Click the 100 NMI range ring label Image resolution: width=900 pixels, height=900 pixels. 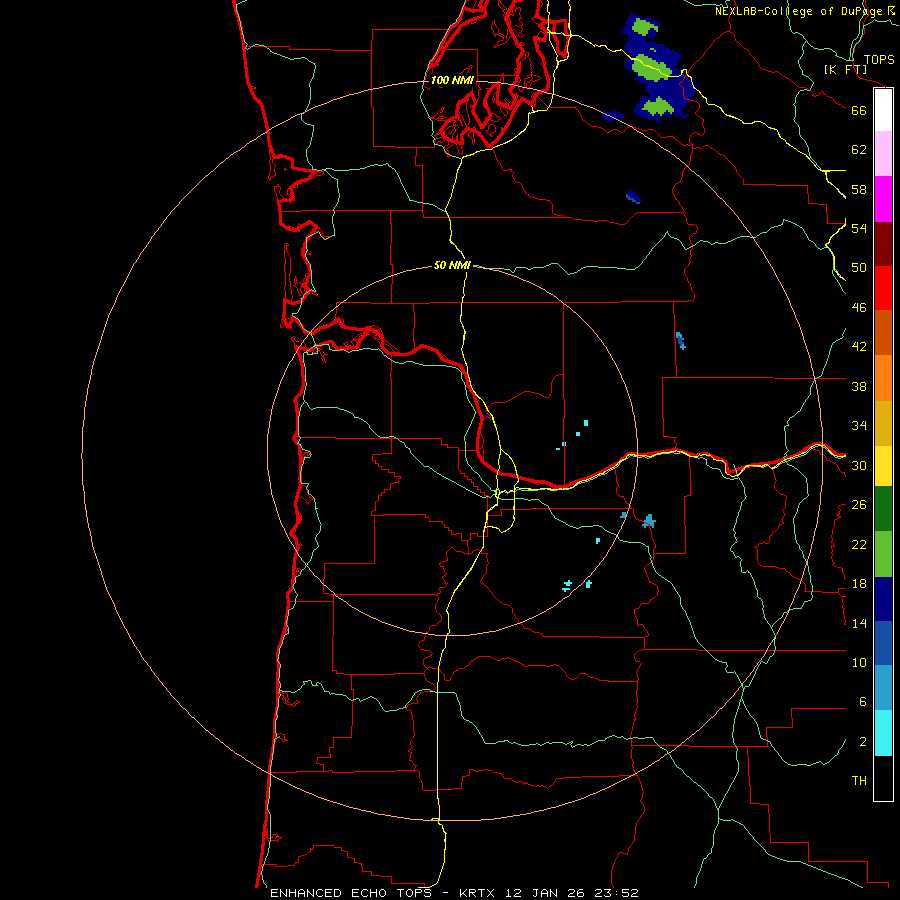click(452, 80)
